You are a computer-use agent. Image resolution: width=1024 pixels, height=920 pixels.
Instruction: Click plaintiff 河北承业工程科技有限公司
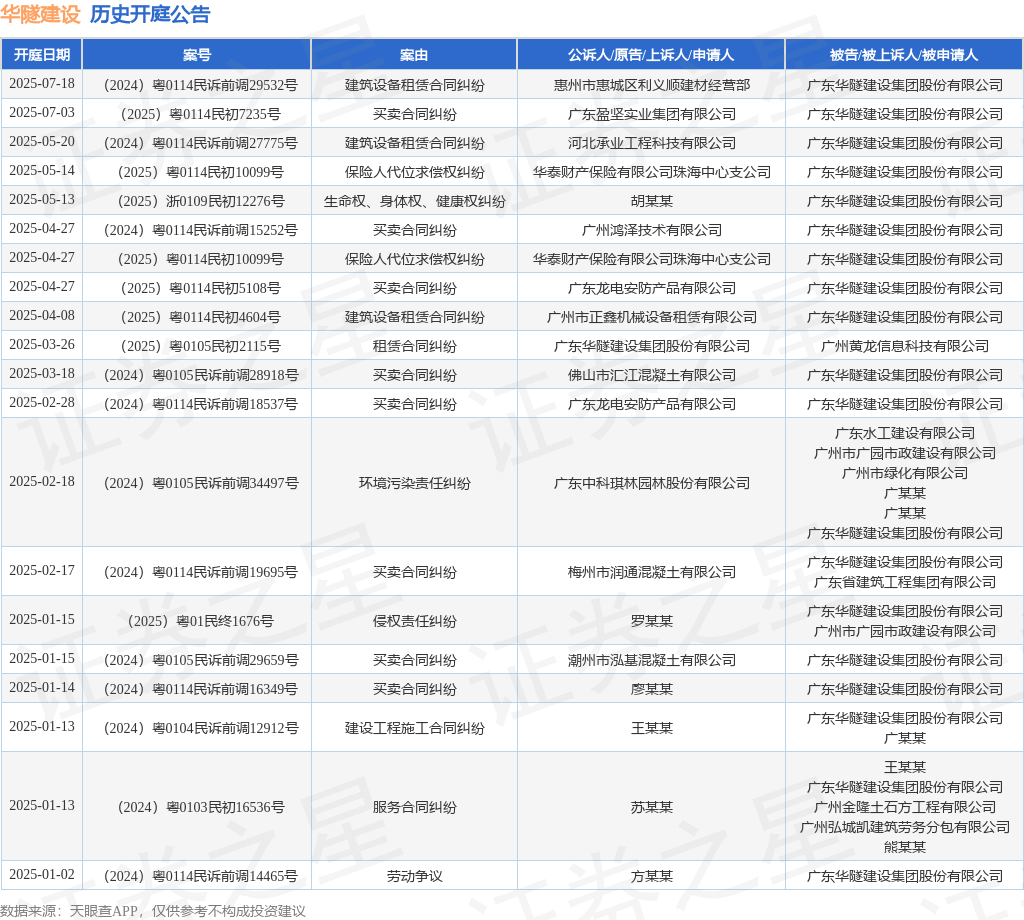pyautogui.click(x=652, y=143)
